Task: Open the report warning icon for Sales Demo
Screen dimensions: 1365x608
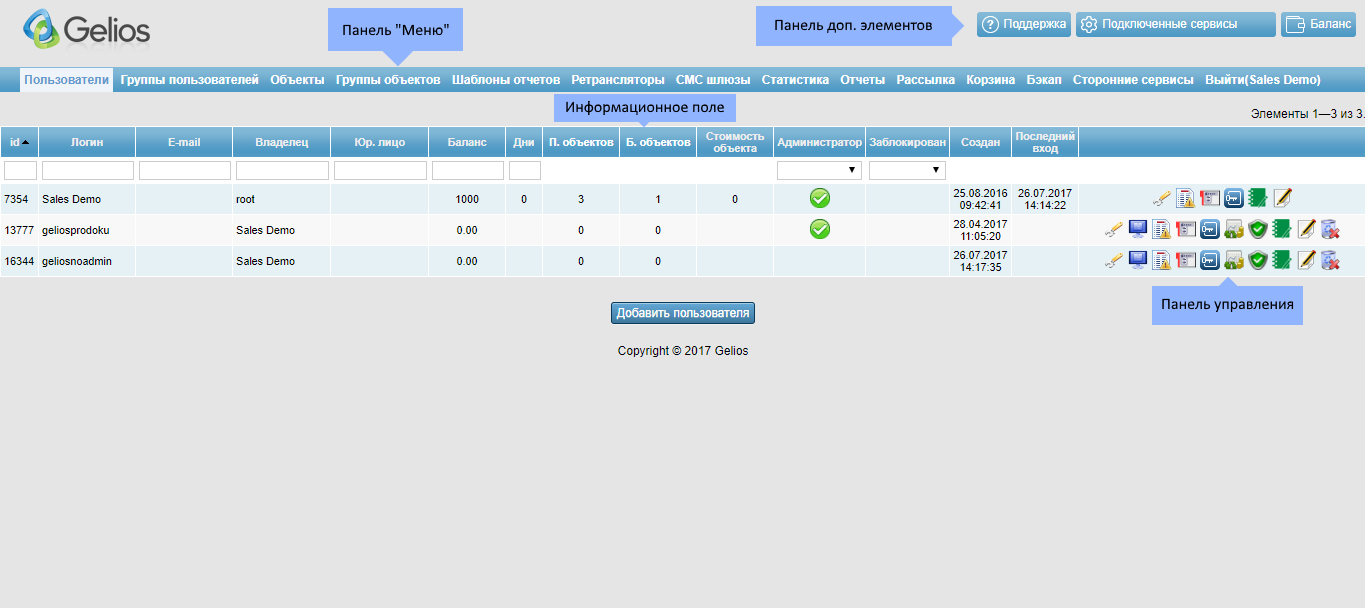Action: pyautogui.click(x=1184, y=198)
